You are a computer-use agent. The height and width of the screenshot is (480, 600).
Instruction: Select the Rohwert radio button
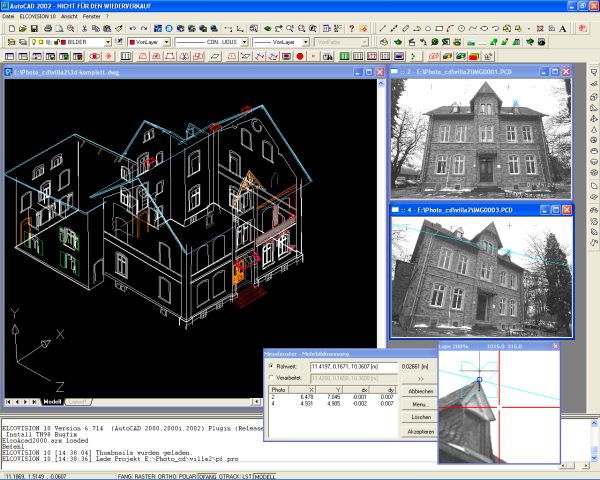point(271,366)
